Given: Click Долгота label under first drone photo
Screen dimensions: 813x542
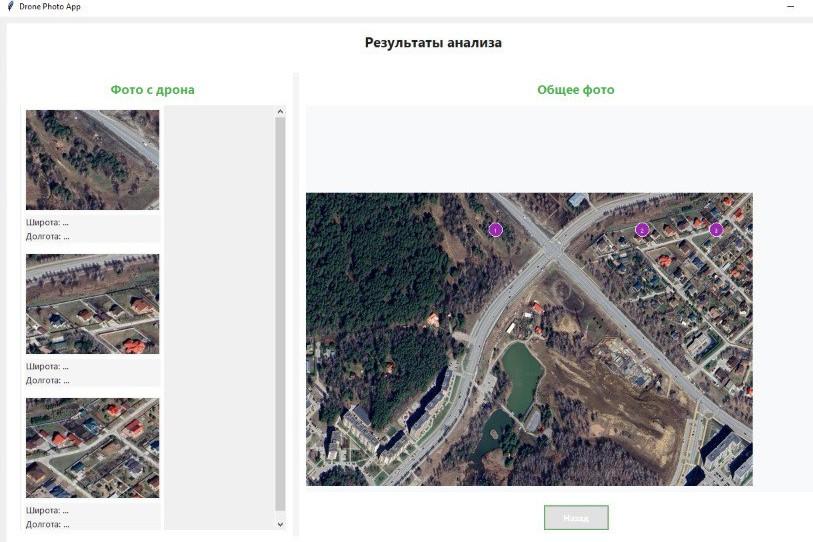Looking at the screenshot, I should tap(47, 237).
